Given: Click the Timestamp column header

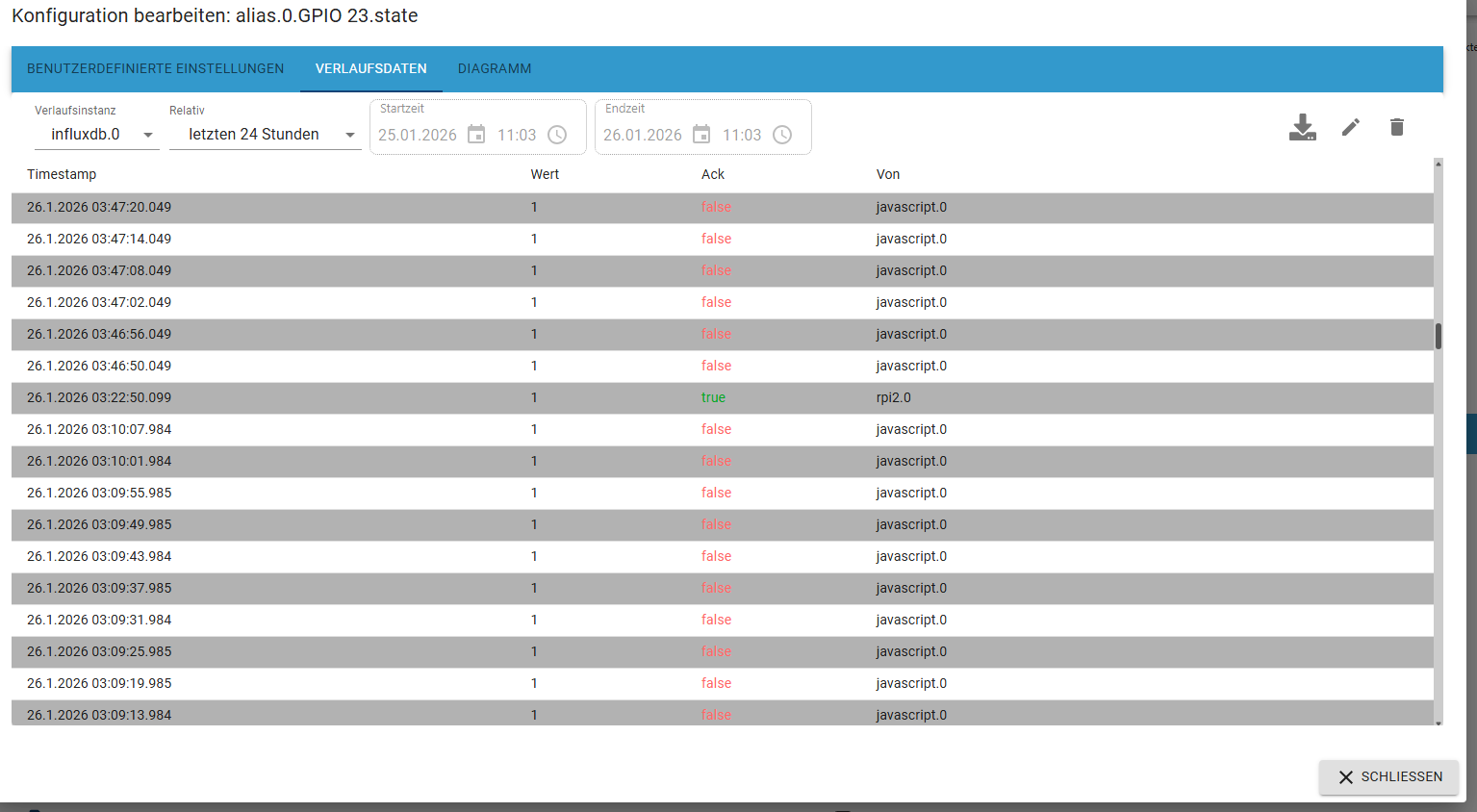Looking at the screenshot, I should click(x=62, y=174).
